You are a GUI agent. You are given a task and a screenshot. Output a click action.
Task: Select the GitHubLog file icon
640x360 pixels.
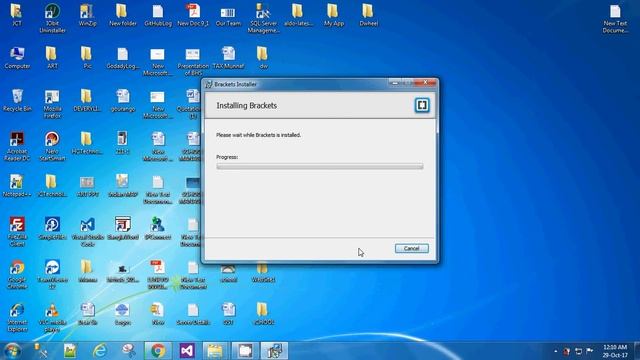pos(158,15)
